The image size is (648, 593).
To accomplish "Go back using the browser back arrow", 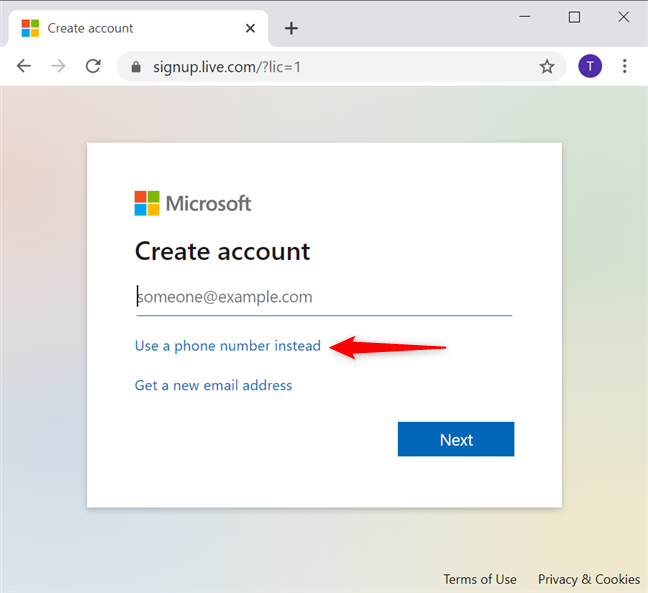I will (x=24, y=66).
